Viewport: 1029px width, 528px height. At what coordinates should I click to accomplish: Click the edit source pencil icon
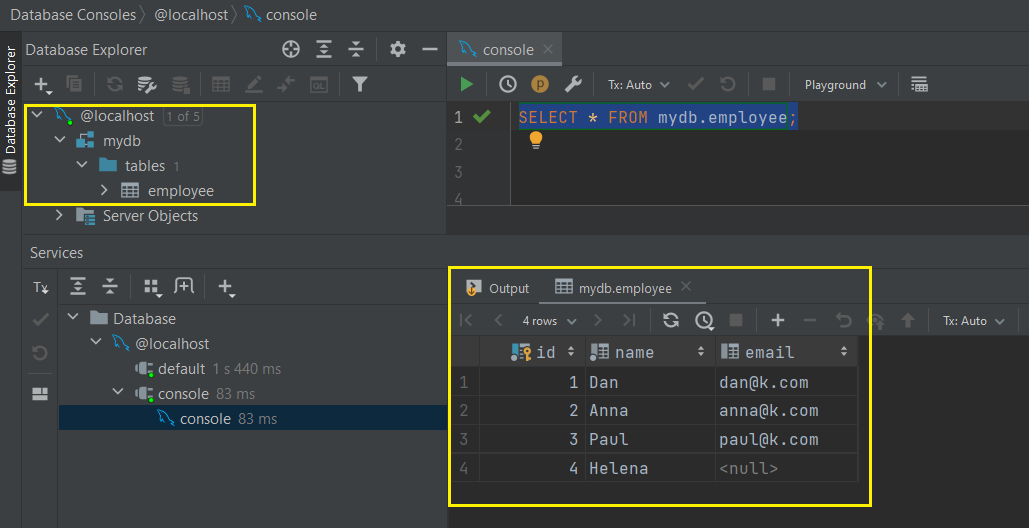pos(254,84)
